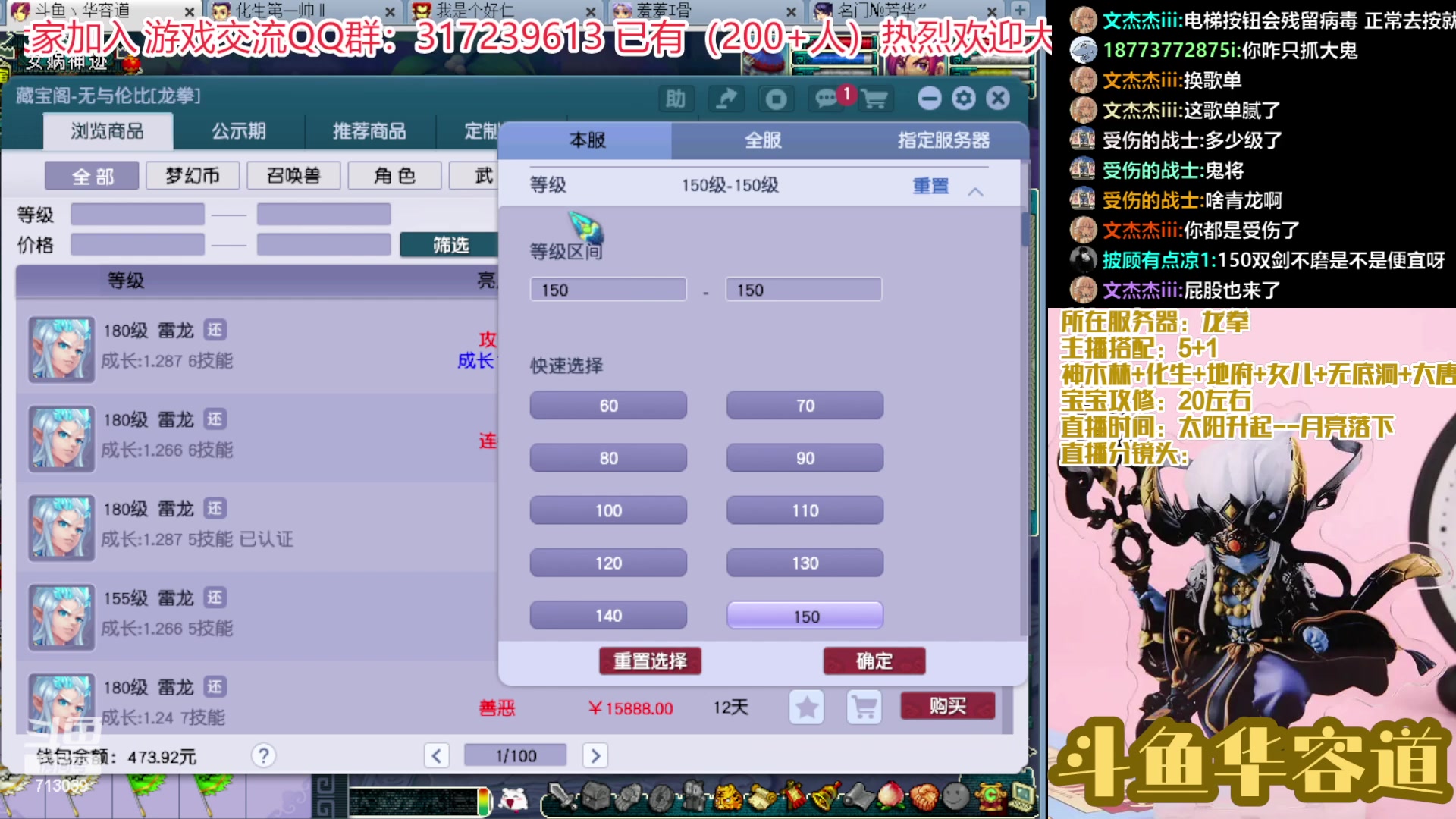Select the 120 level quick option
Image resolution: width=1456 pixels, height=819 pixels.
(608, 563)
